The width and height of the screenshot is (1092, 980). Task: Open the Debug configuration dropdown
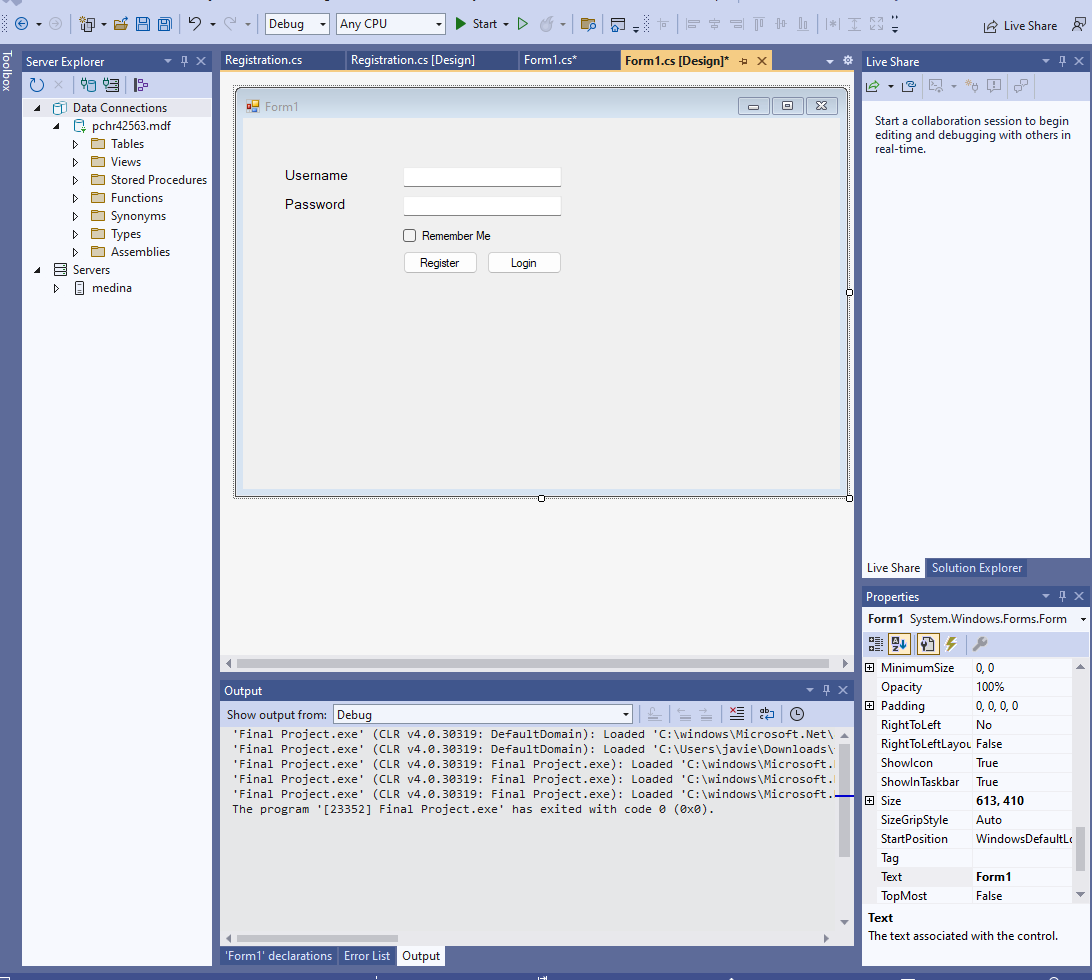297,24
